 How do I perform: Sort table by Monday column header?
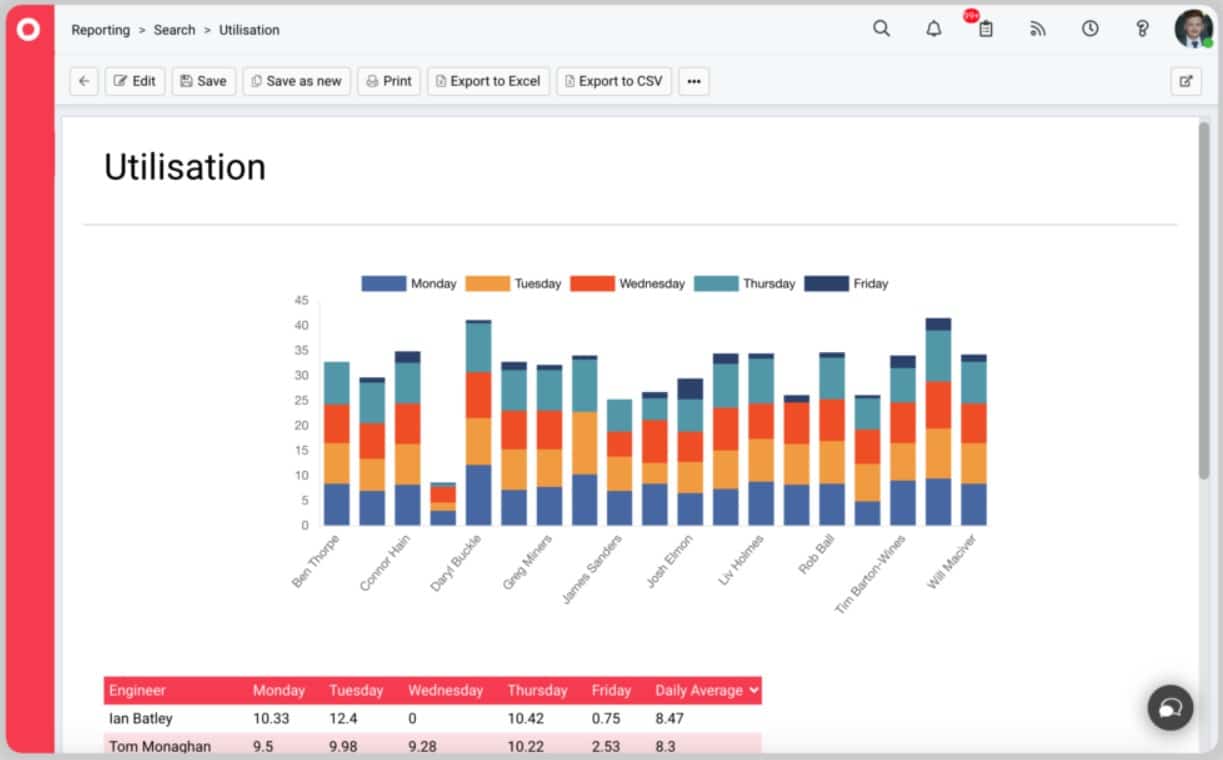tap(279, 690)
